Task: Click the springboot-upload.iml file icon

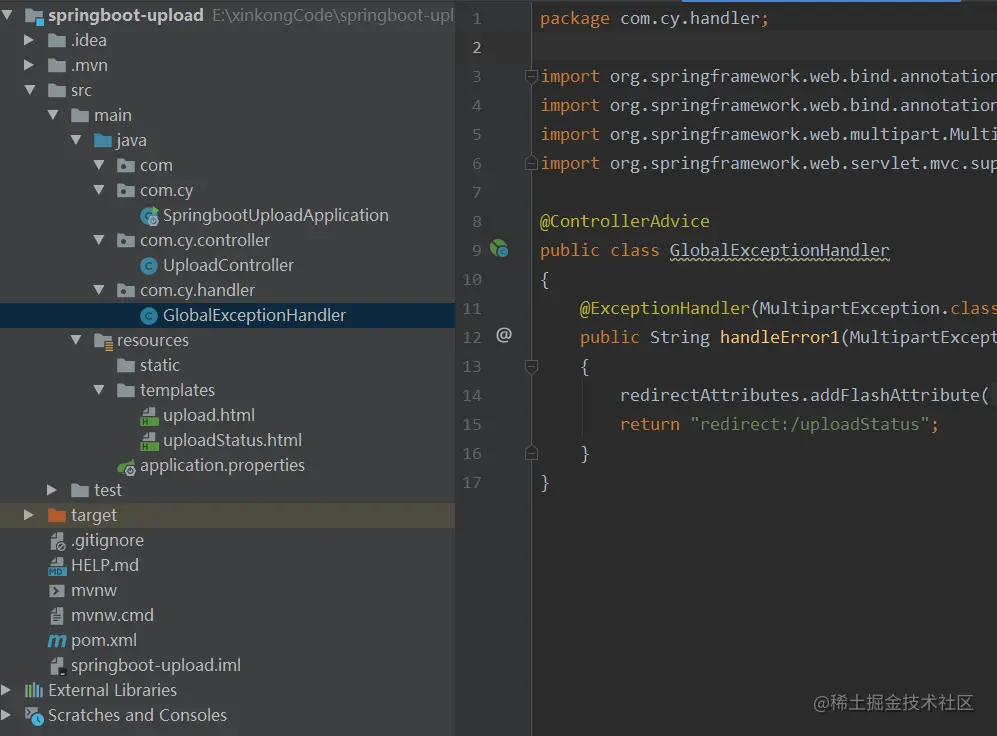Action: tap(57, 665)
